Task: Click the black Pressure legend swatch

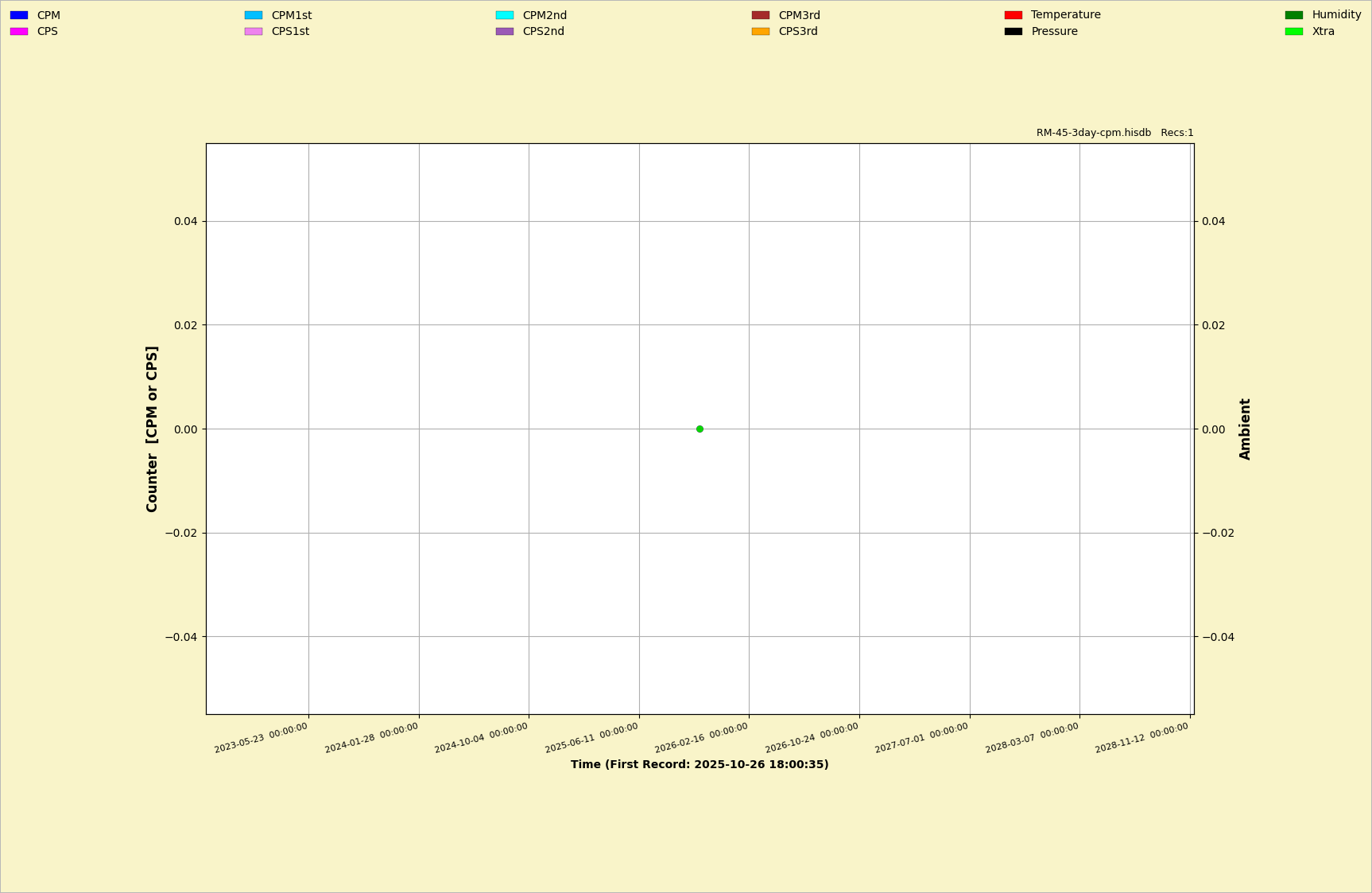Action: click(x=1013, y=32)
